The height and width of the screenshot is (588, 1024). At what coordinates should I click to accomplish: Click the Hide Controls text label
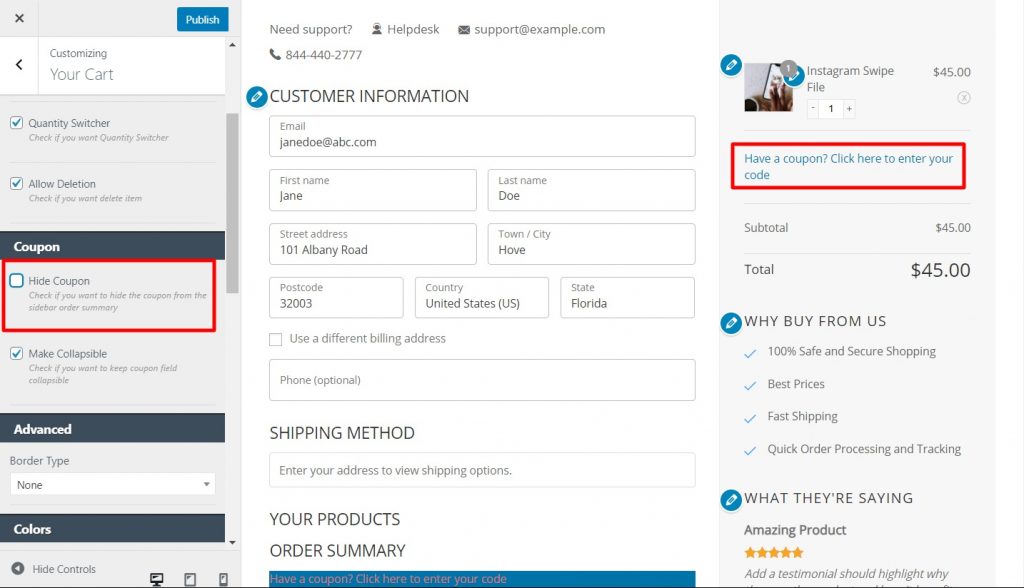point(64,569)
